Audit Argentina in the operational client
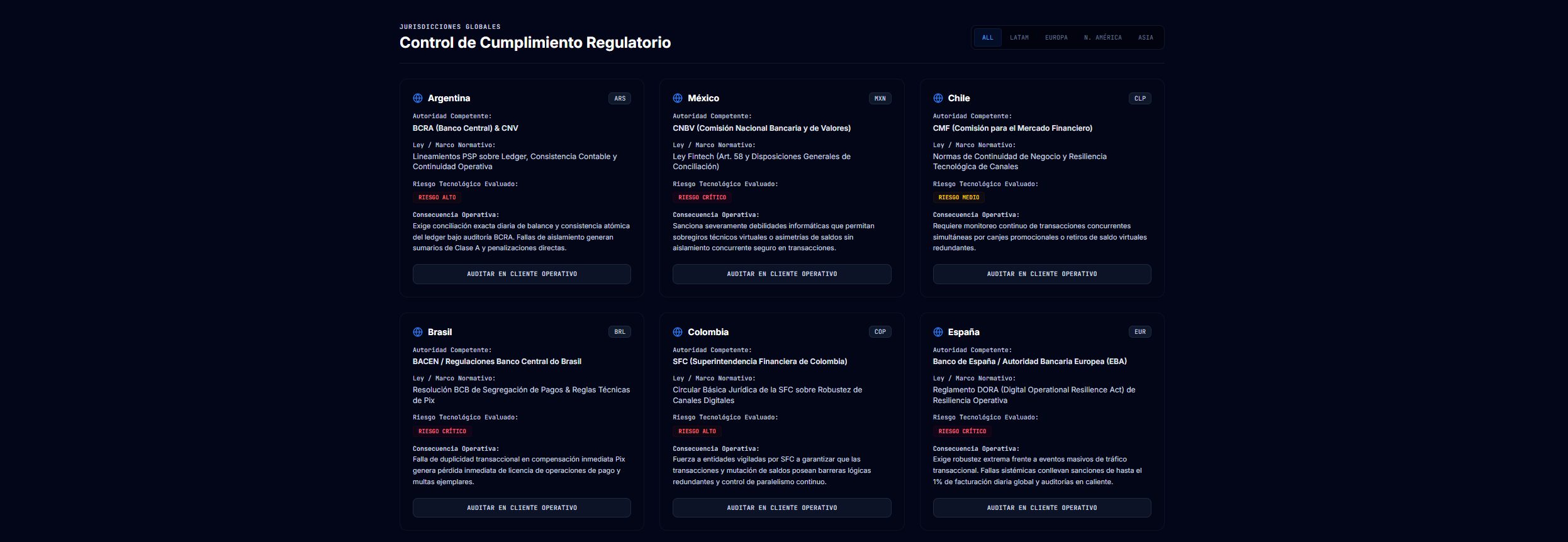This screenshot has width=1568, height=542. [522, 274]
